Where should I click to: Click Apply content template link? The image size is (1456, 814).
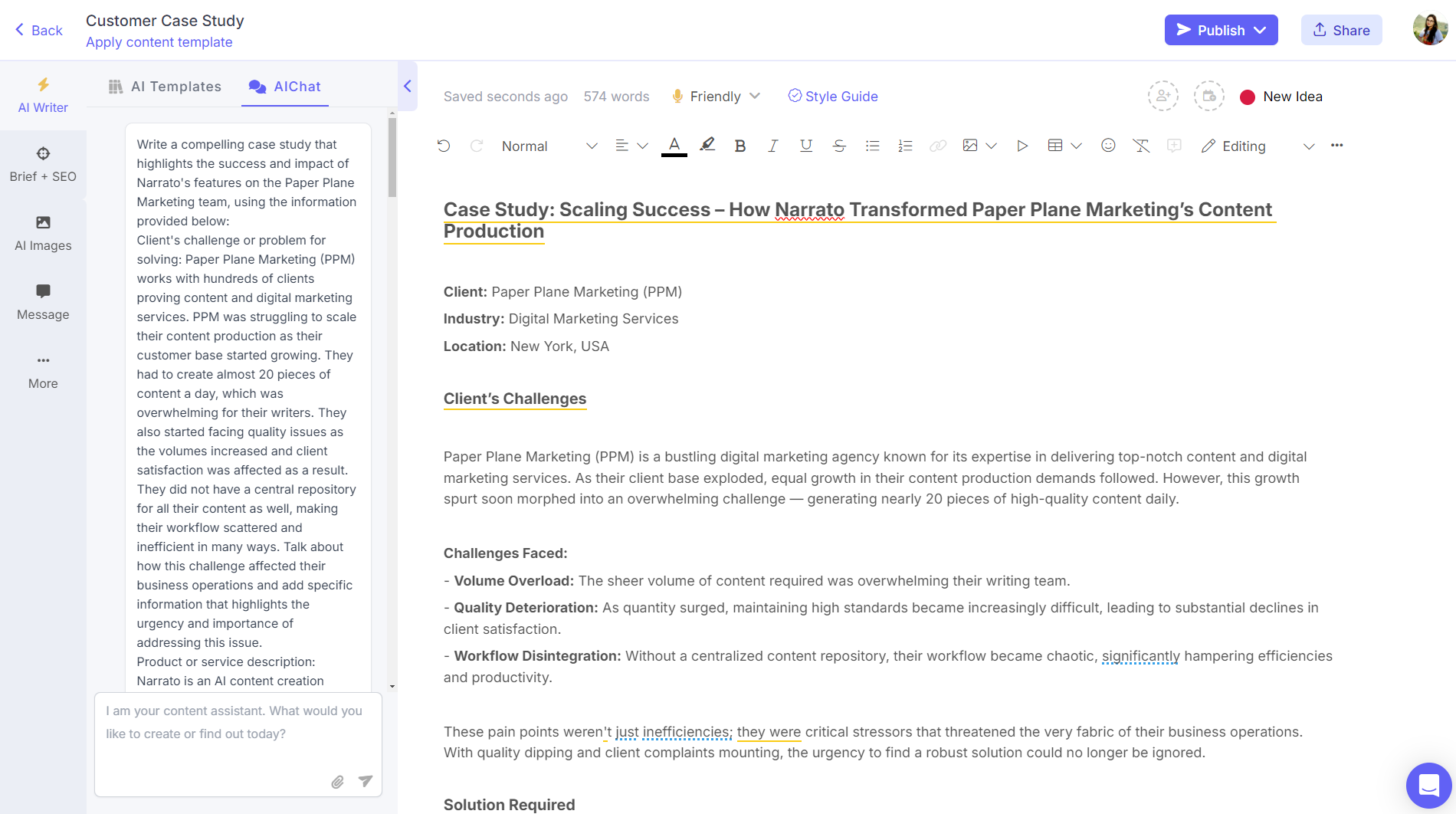(159, 42)
